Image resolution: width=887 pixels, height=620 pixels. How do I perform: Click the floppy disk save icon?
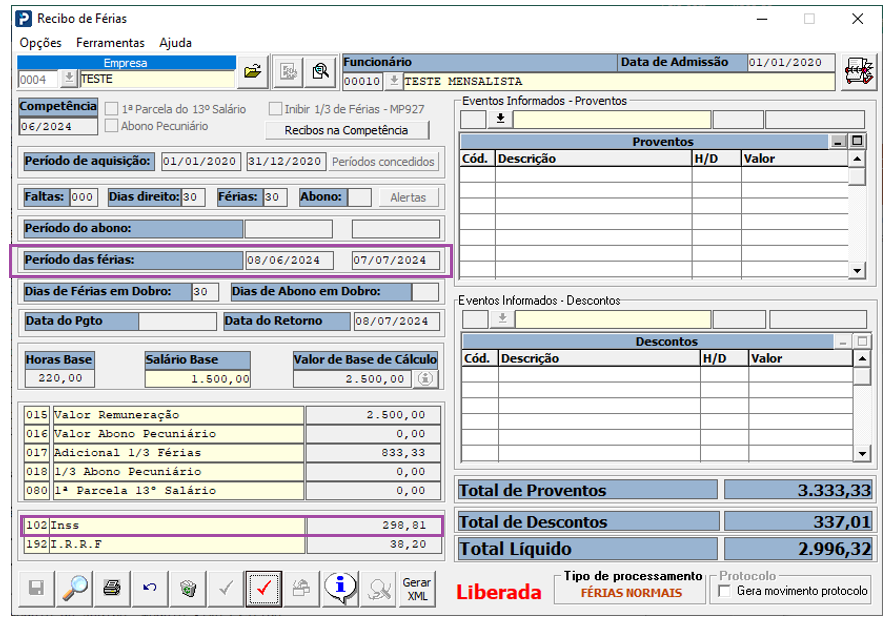pyautogui.click(x=36, y=588)
